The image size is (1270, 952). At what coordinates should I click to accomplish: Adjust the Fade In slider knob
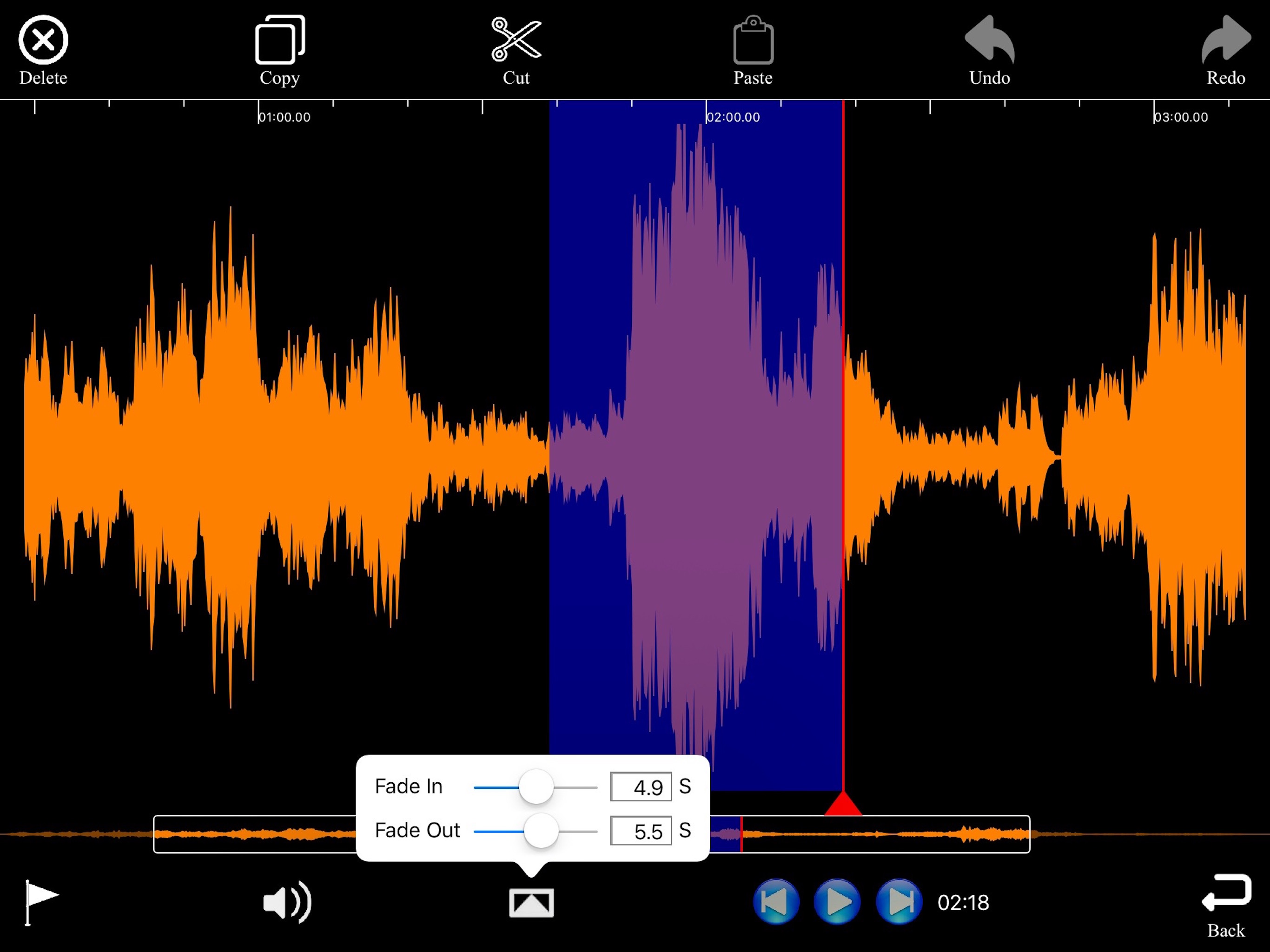(x=536, y=787)
